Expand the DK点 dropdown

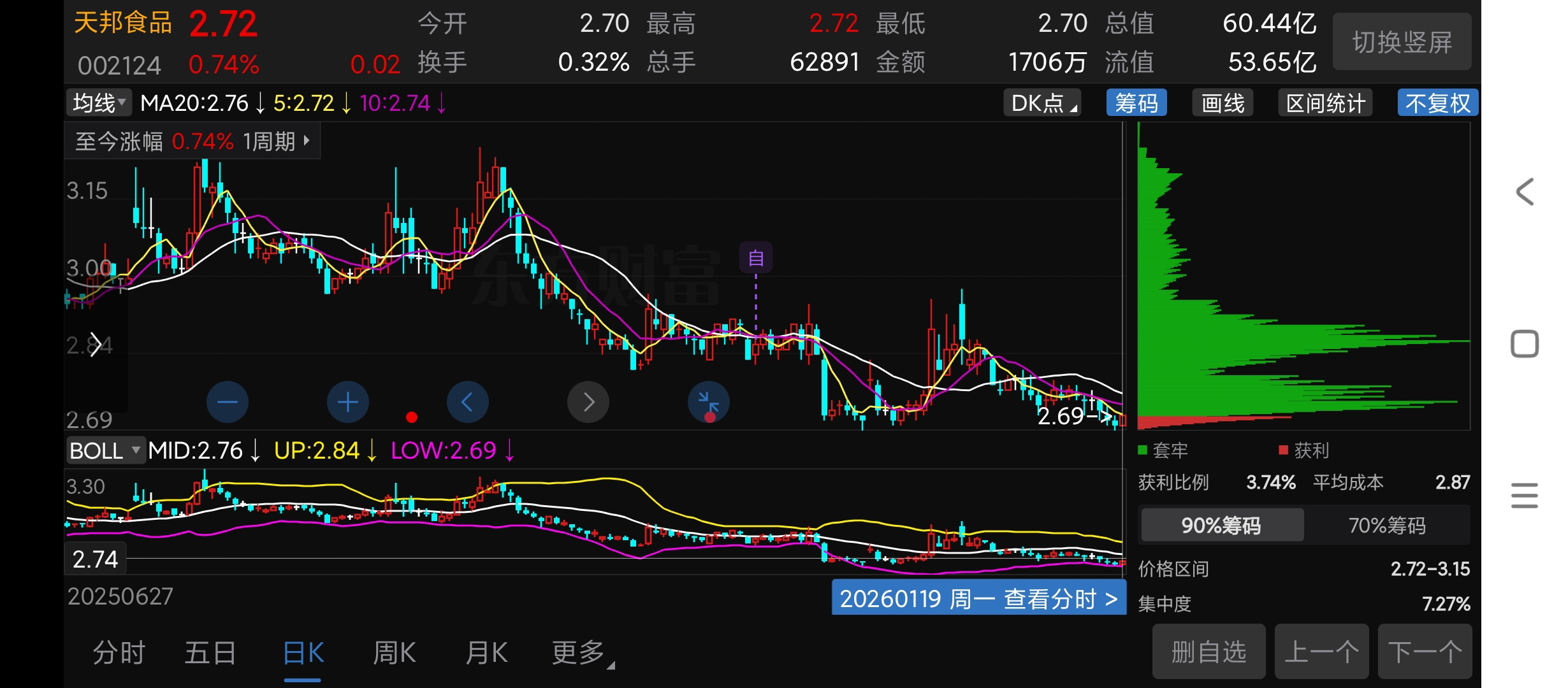click(x=1043, y=103)
